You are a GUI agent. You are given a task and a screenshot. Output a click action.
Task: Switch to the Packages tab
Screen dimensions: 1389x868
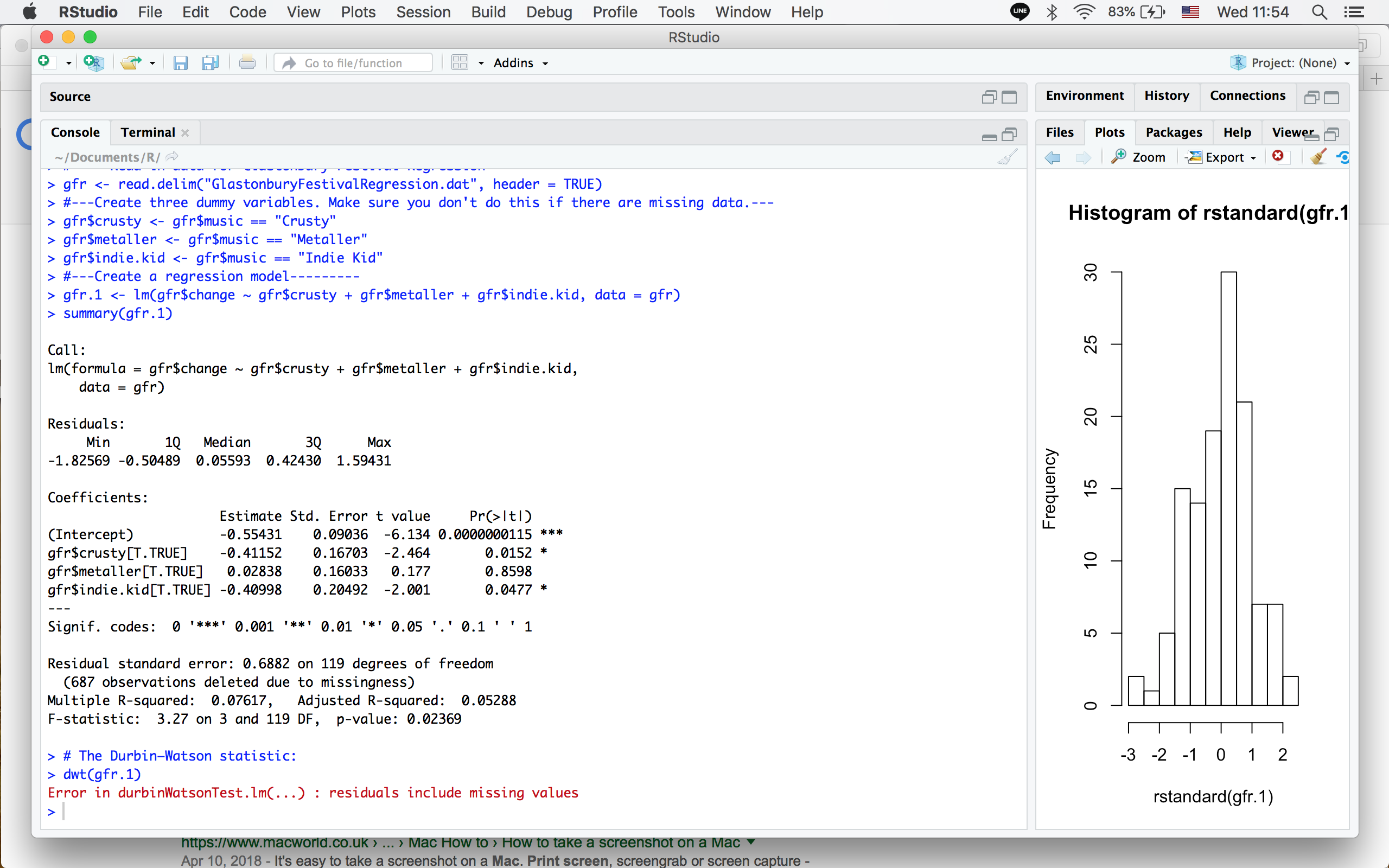pos(1173,132)
